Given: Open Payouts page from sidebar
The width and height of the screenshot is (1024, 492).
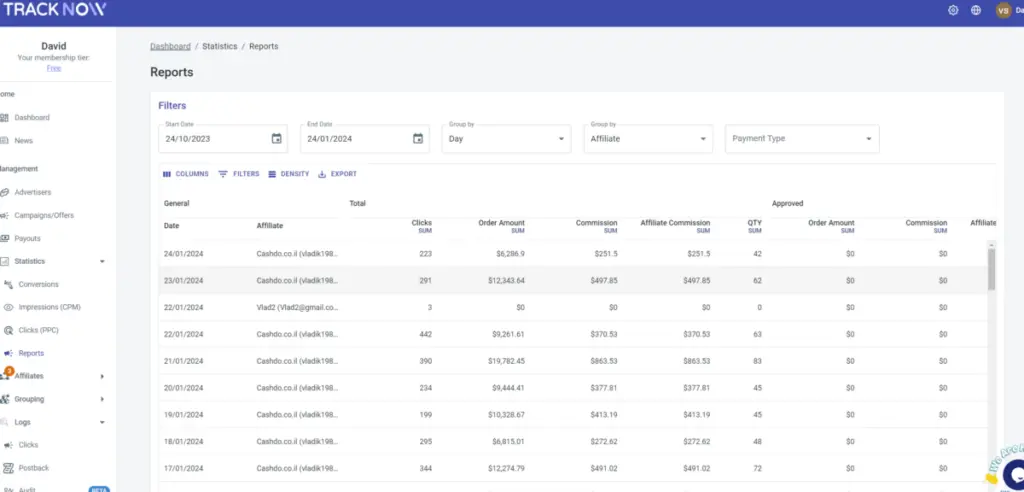Looking at the screenshot, I should tap(27, 238).
